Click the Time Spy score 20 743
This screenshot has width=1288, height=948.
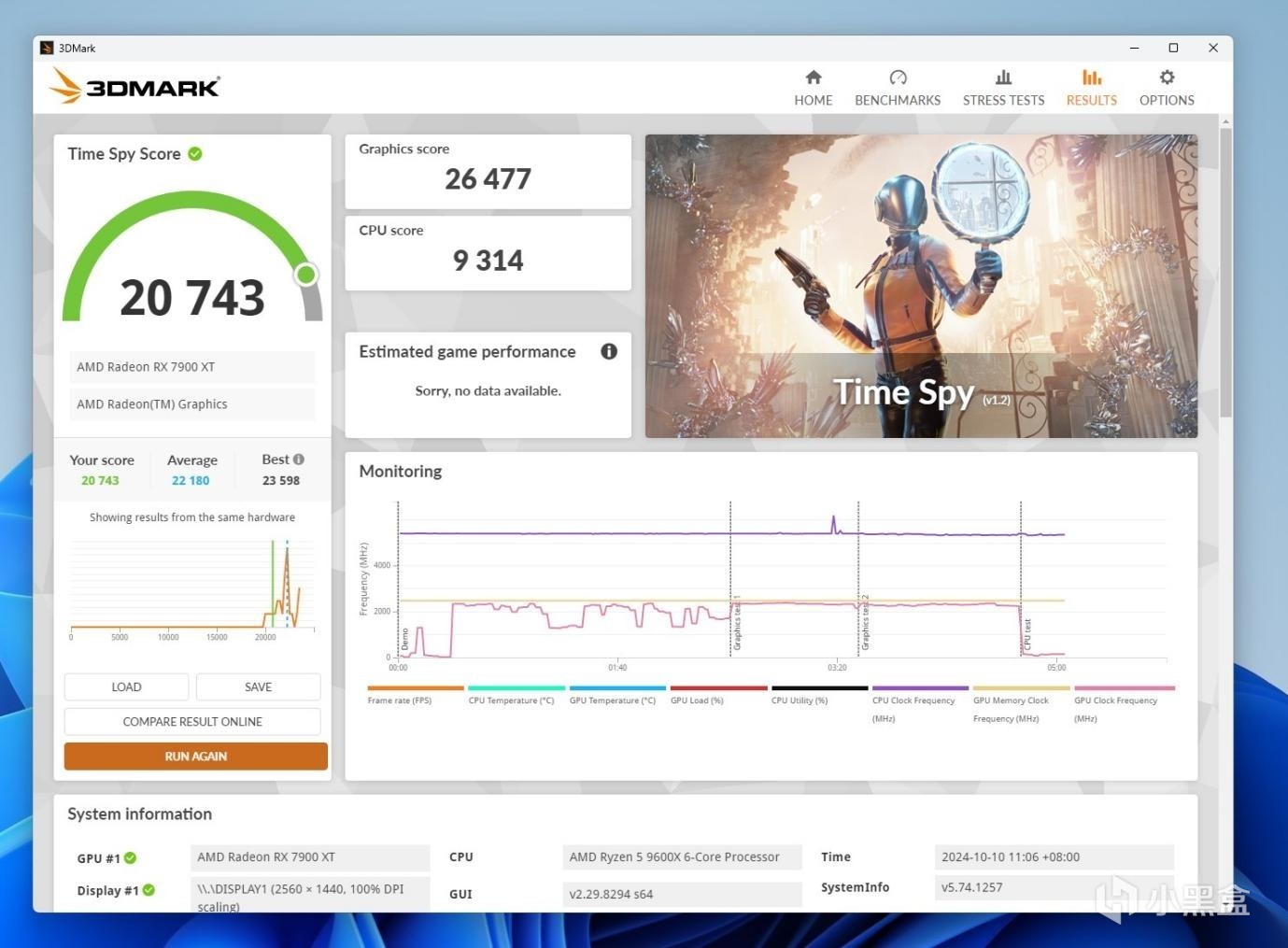192,297
